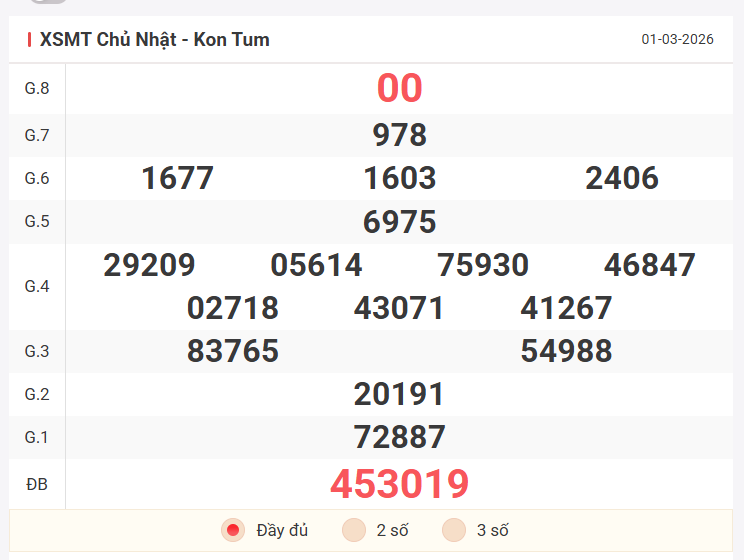Click the G.4 number 29209

149,265
